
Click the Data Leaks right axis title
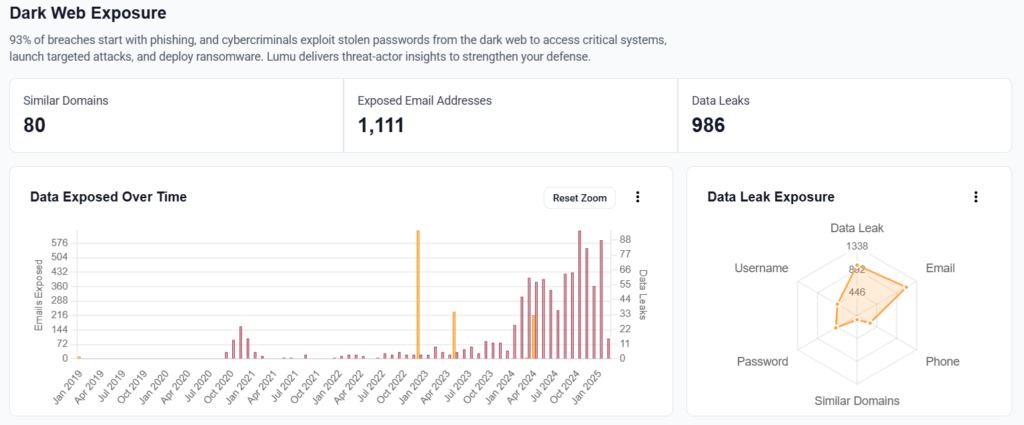(643, 295)
